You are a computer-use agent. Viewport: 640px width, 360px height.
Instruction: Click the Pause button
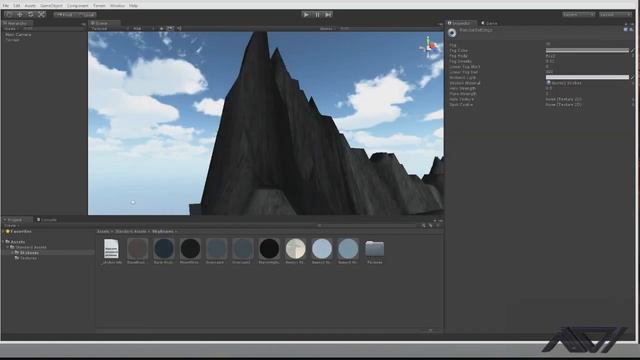(317, 14)
